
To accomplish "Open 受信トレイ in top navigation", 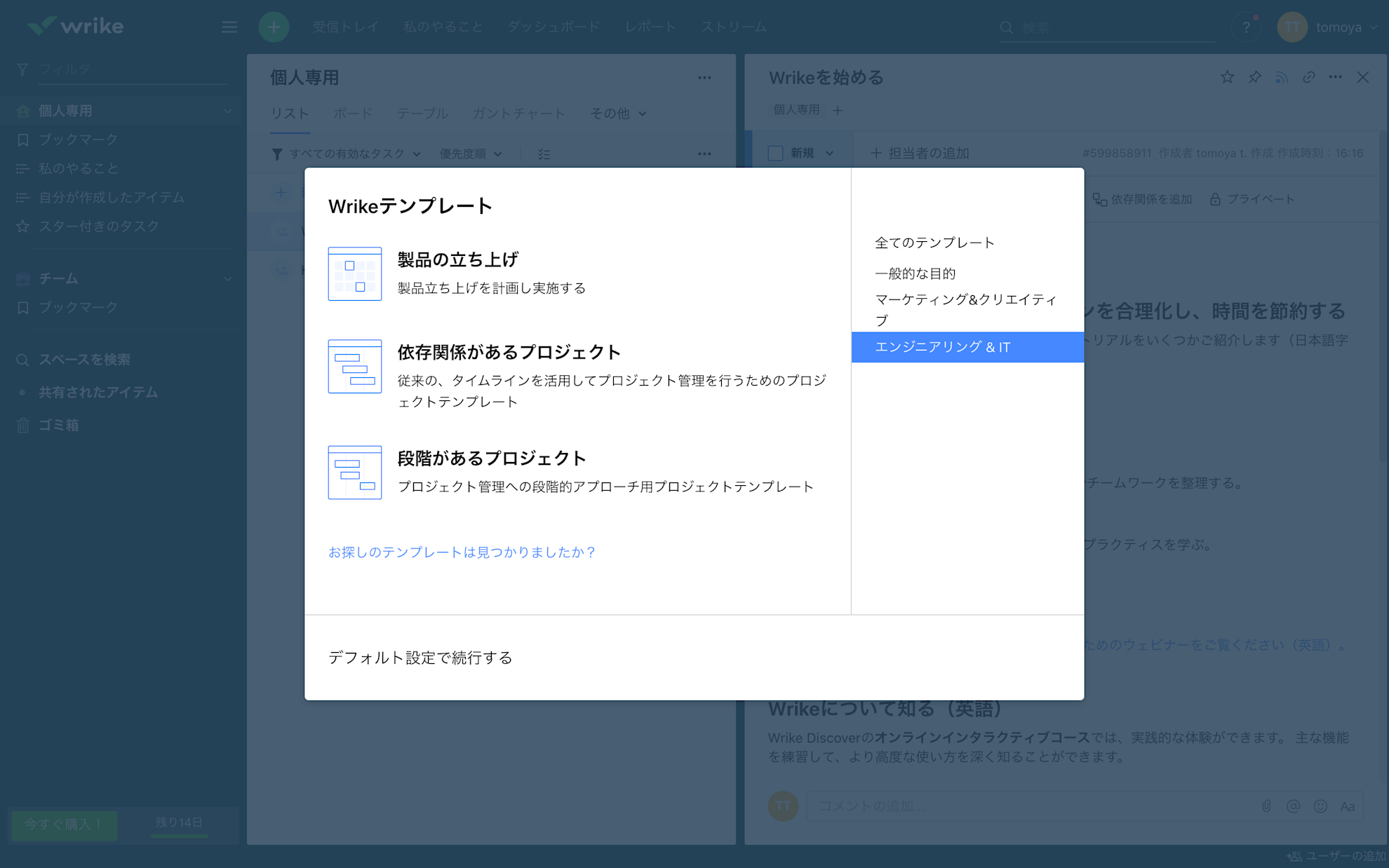I will click(345, 27).
